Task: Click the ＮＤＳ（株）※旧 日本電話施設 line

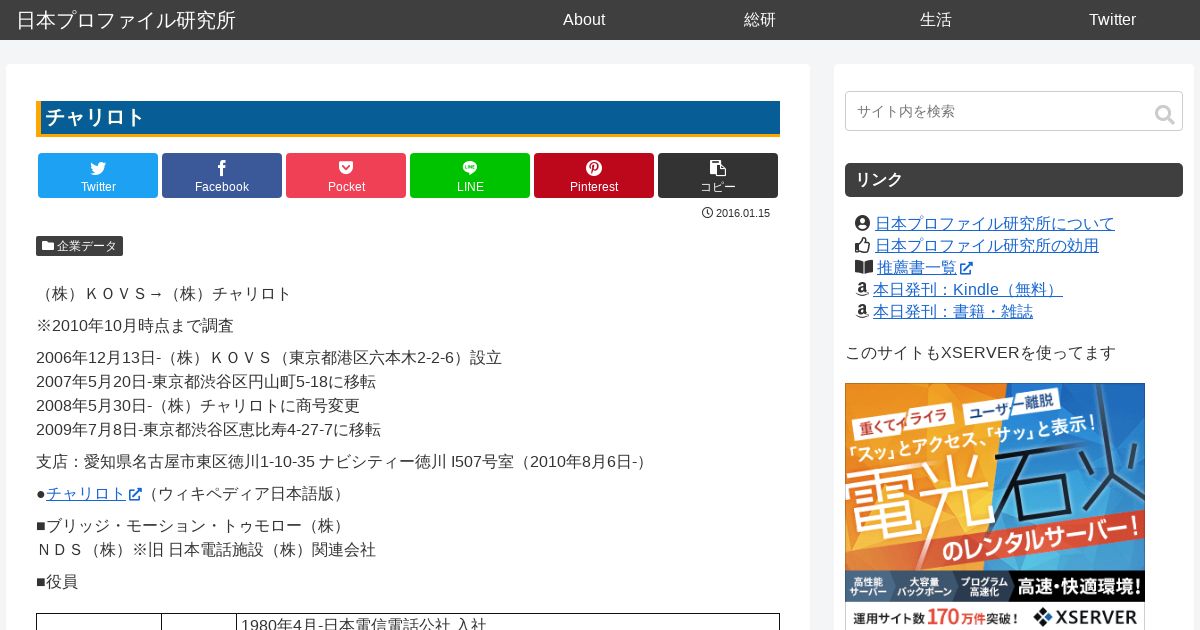Action: (x=206, y=550)
